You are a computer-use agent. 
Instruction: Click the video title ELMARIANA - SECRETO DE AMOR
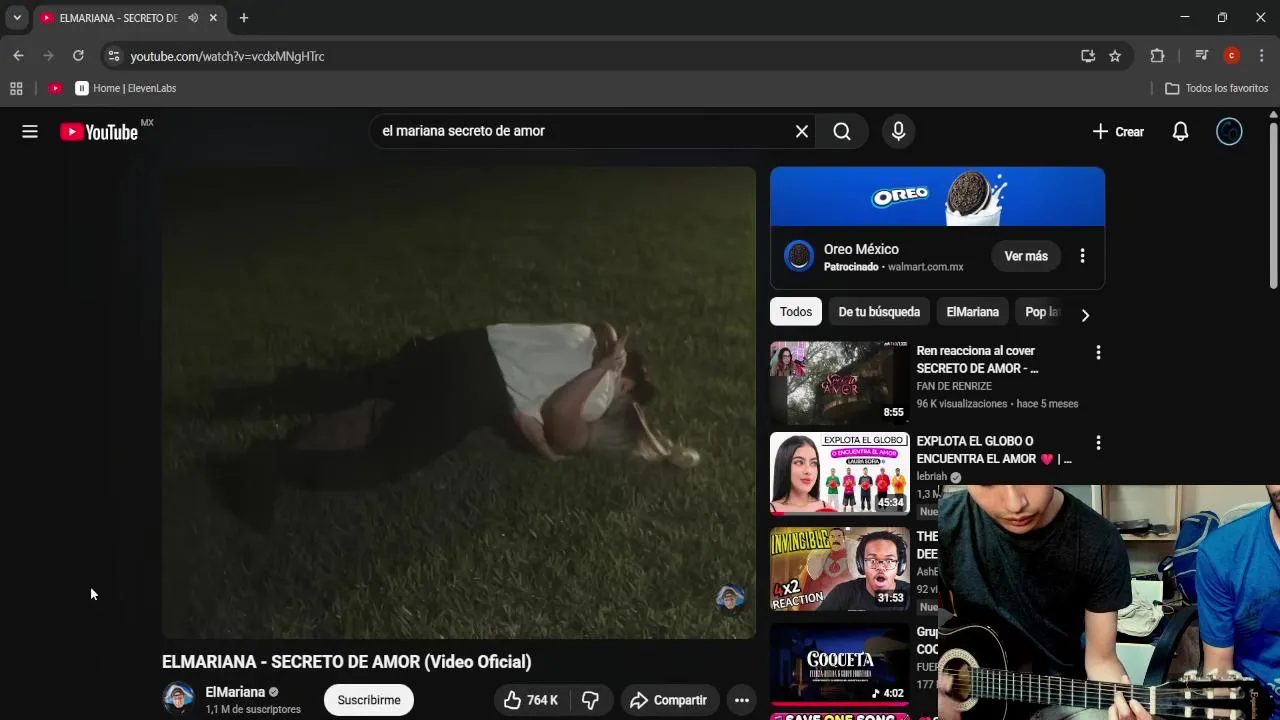[x=347, y=661]
